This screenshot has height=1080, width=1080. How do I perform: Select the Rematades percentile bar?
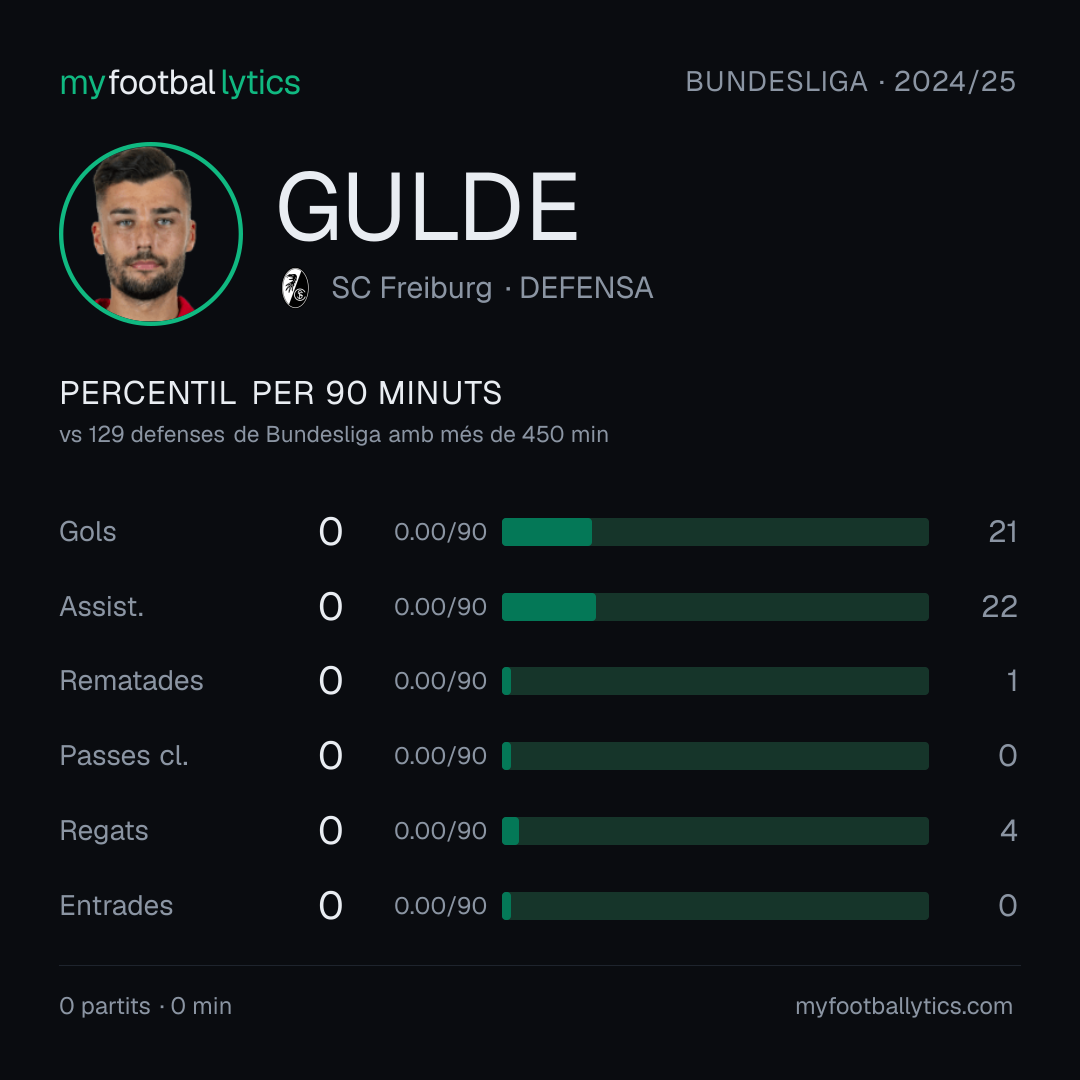point(715,681)
